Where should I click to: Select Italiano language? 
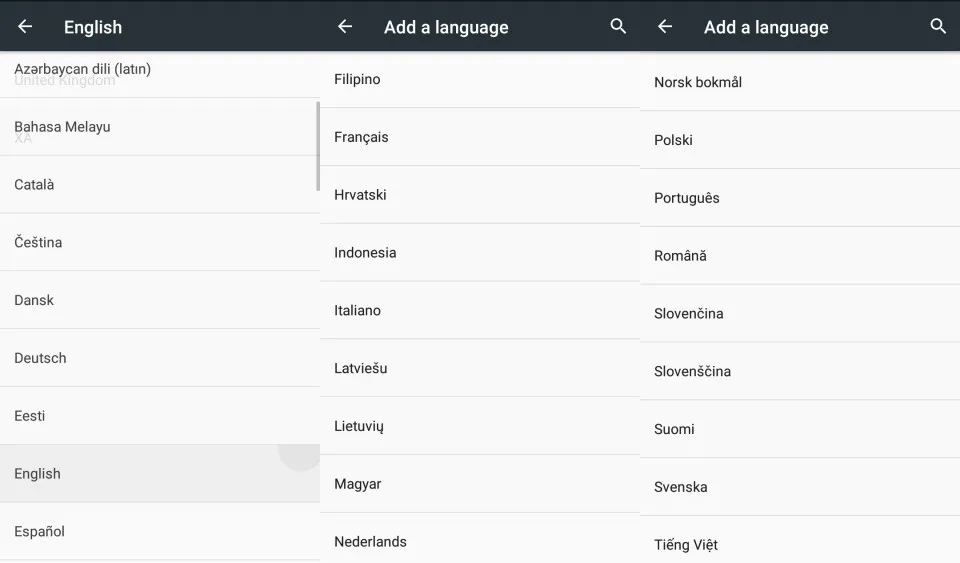(x=480, y=311)
